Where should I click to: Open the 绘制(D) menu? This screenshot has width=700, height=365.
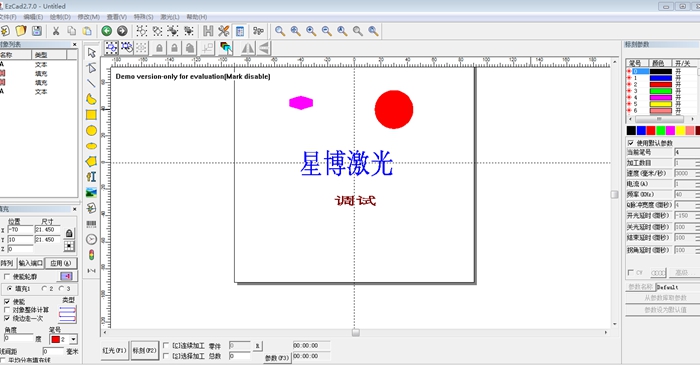coord(60,17)
